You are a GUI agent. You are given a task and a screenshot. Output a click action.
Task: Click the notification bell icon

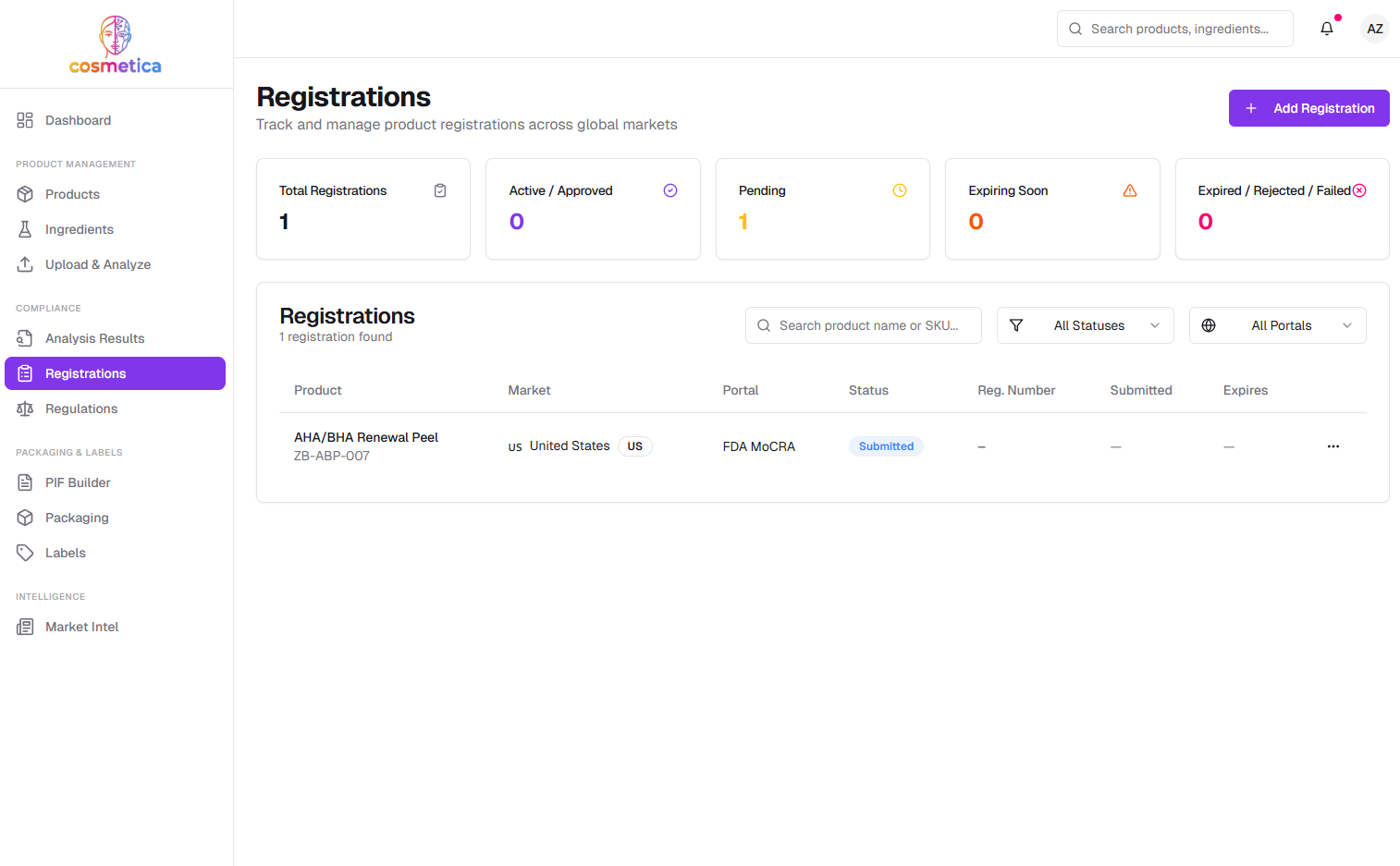click(1326, 29)
